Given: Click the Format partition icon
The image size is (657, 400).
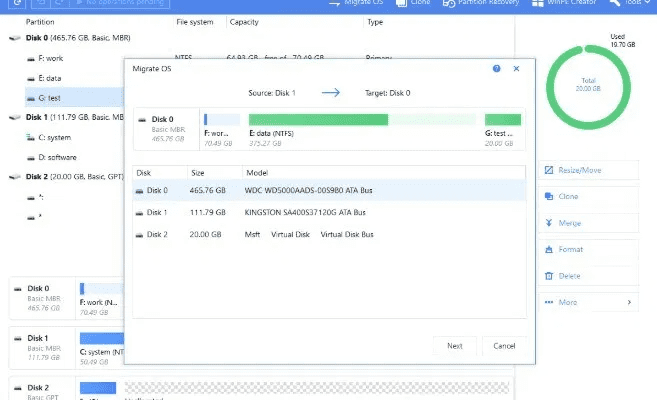Looking at the screenshot, I should pos(549,249).
